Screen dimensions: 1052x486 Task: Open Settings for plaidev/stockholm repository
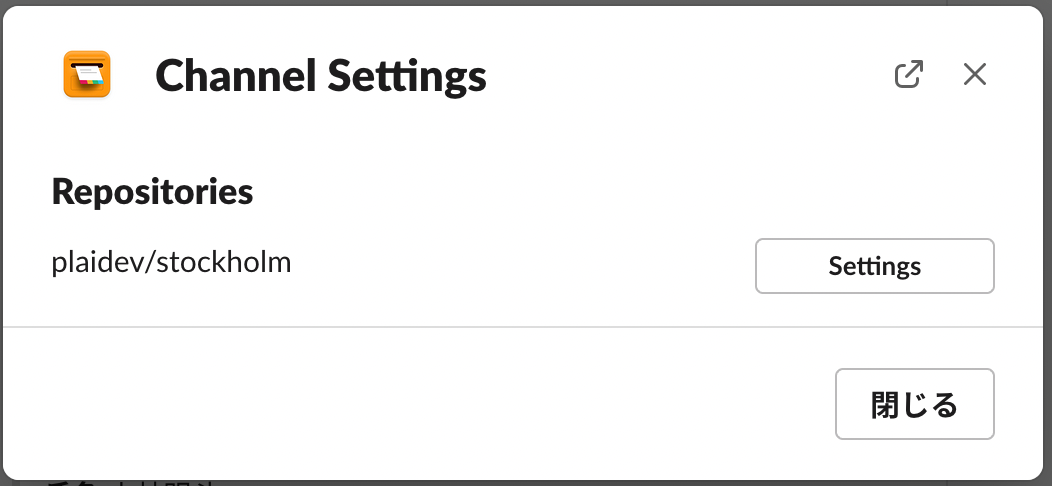pyautogui.click(x=874, y=266)
